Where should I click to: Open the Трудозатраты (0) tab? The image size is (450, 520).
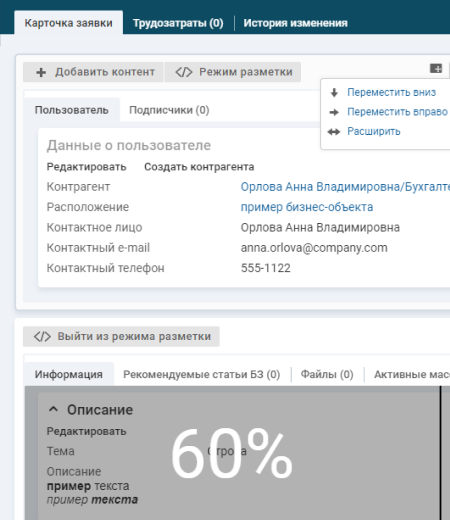click(178, 23)
